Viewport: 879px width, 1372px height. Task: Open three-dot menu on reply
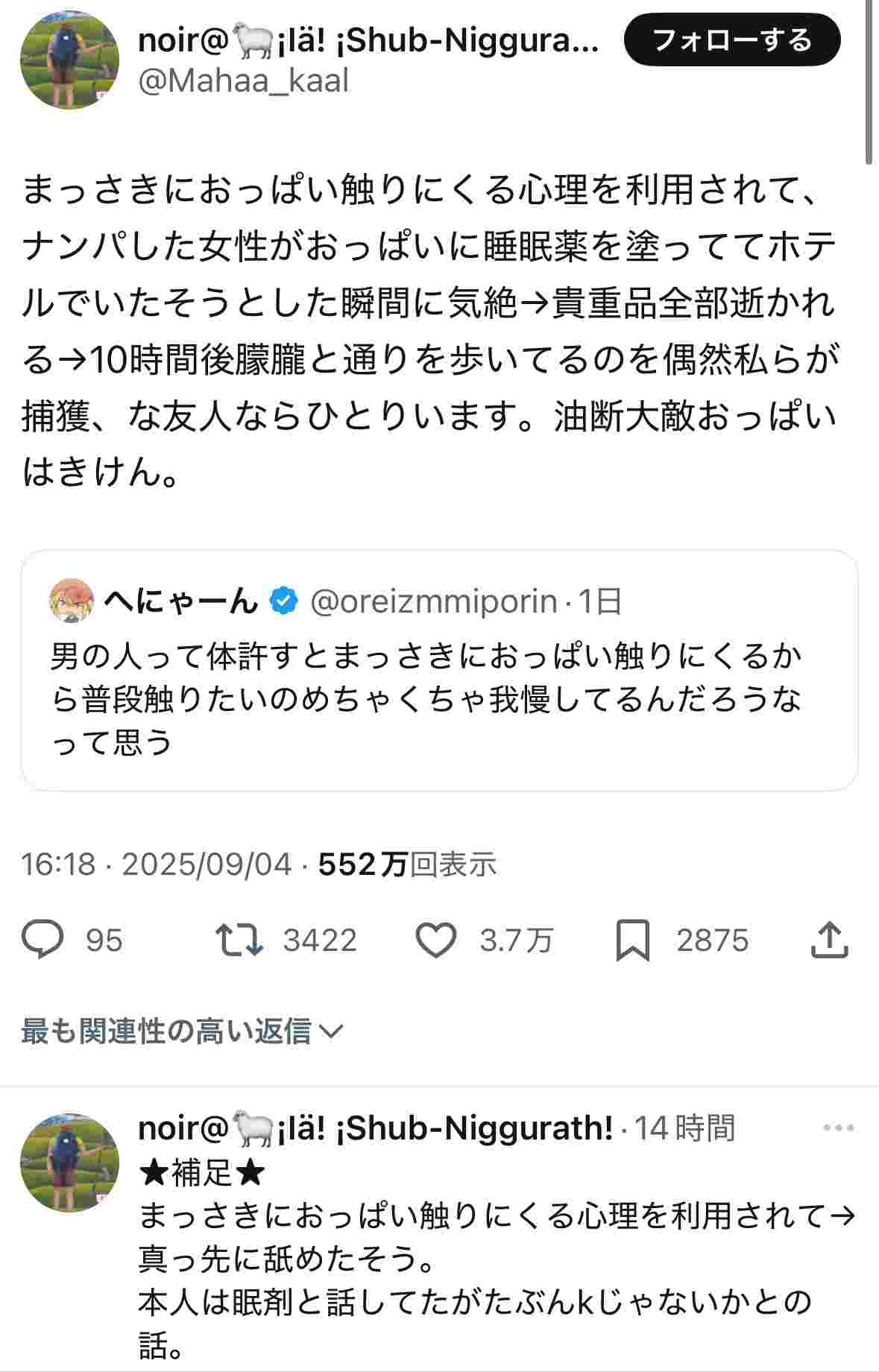(837, 1128)
